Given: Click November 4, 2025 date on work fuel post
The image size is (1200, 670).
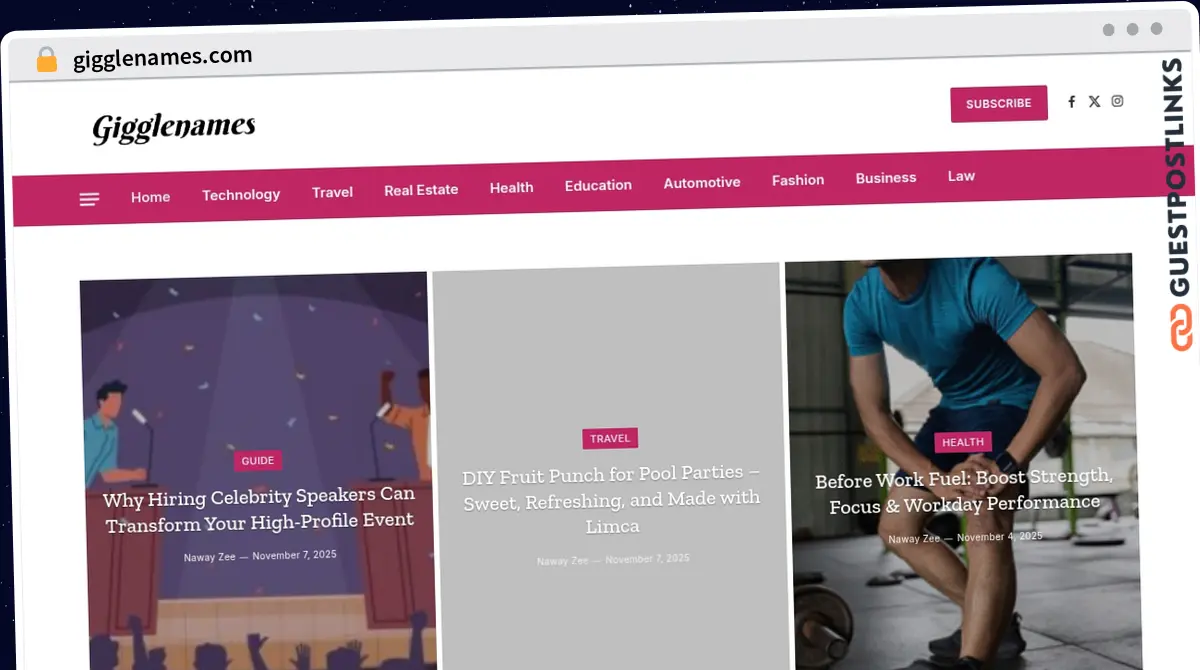Looking at the screenshot, I should [1000, 537].
